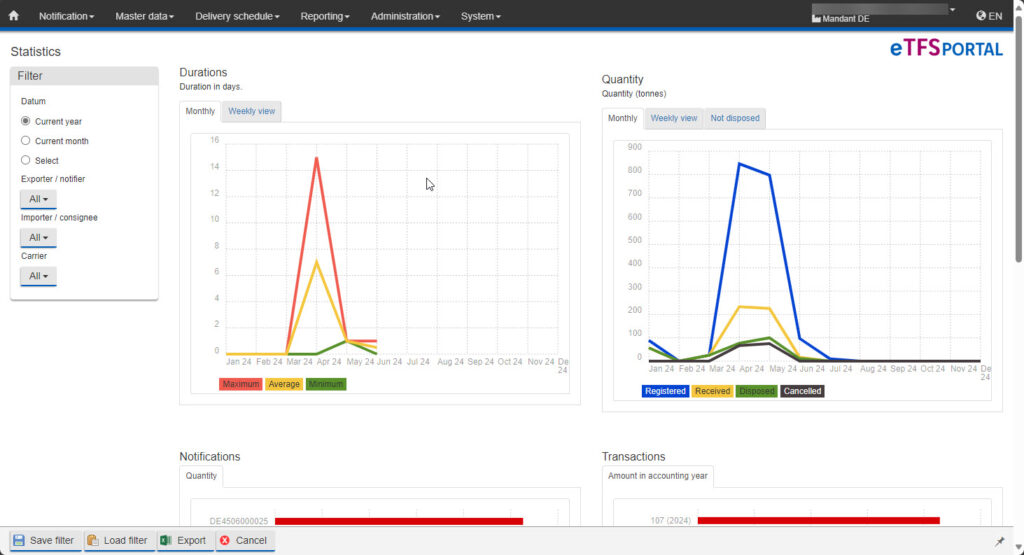1024x555 pixels.
Task: Select the Current year radio button
Action: [26, 121]
